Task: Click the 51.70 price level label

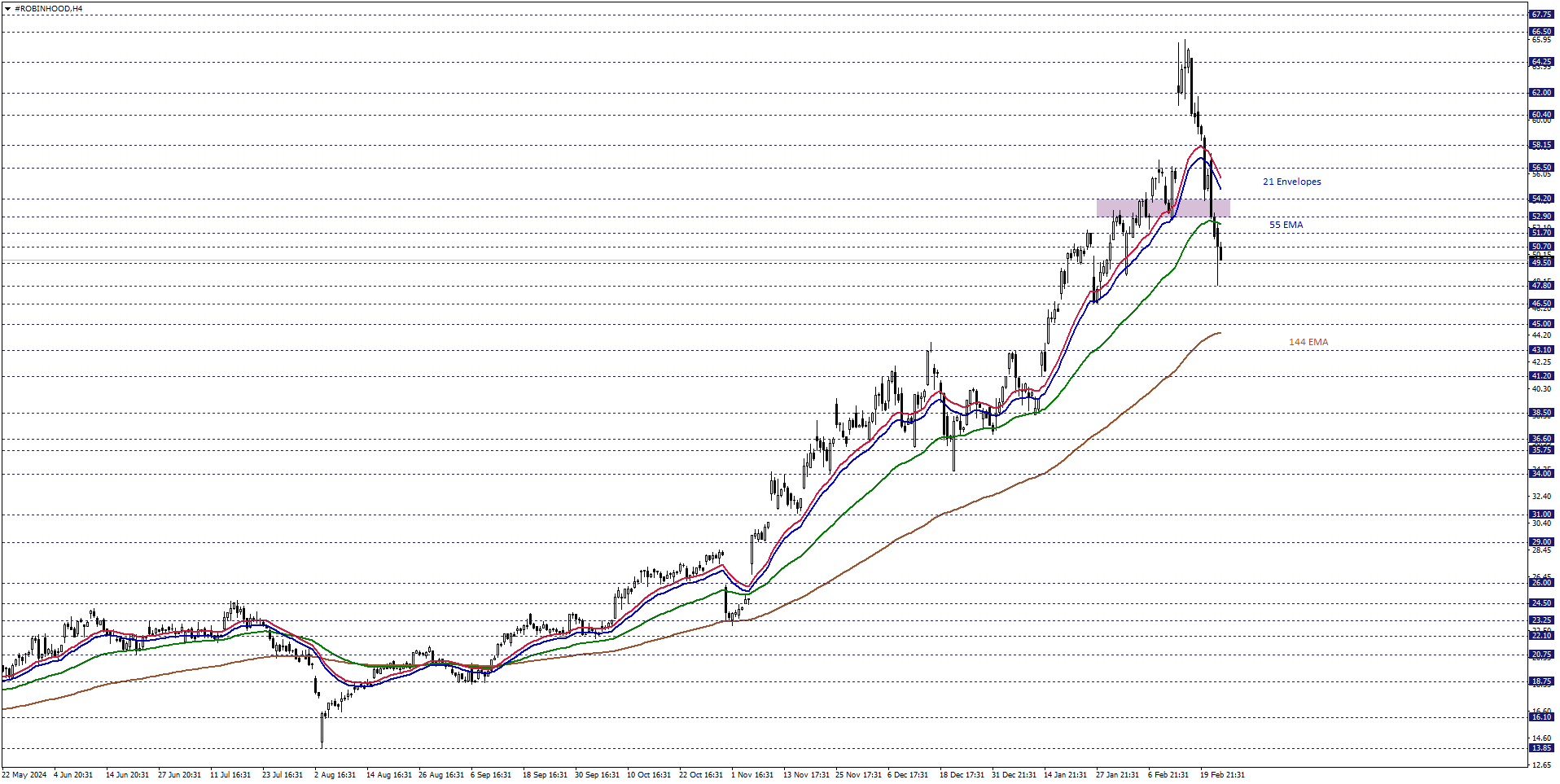Action: 1541,233
